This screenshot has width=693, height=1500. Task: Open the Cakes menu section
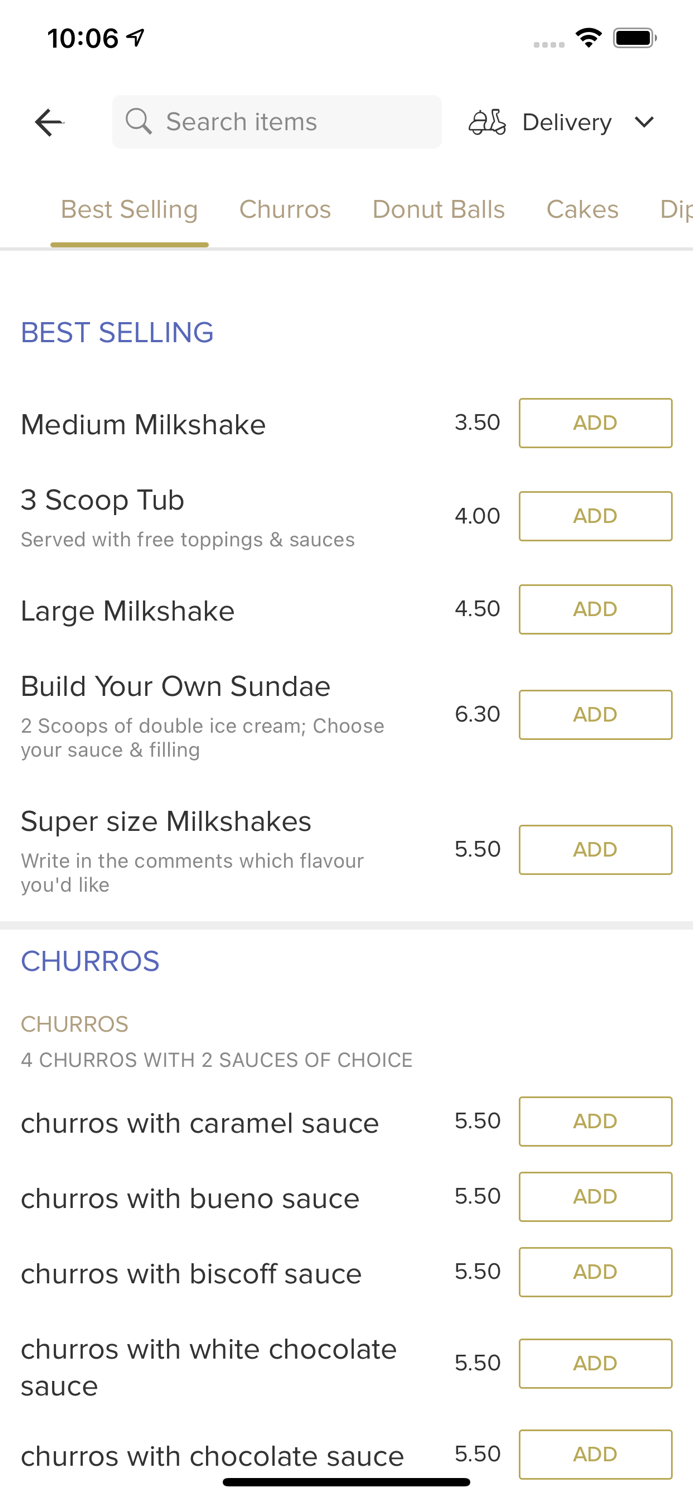point(582,210)
